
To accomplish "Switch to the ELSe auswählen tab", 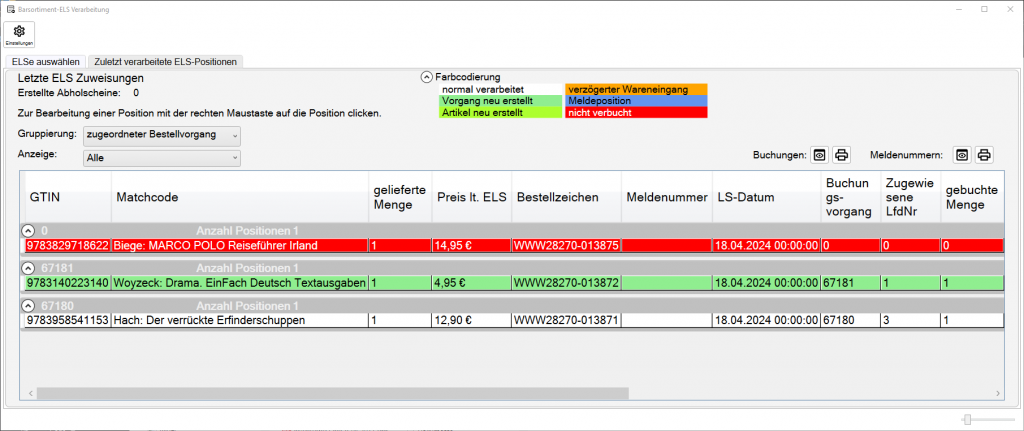I will point(46,62).
